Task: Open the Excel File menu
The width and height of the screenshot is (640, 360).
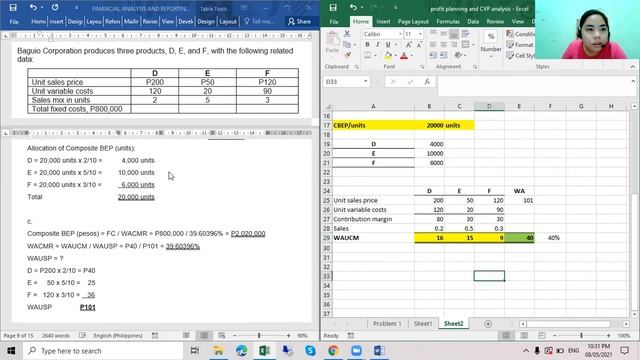Action: click(334, 21)
